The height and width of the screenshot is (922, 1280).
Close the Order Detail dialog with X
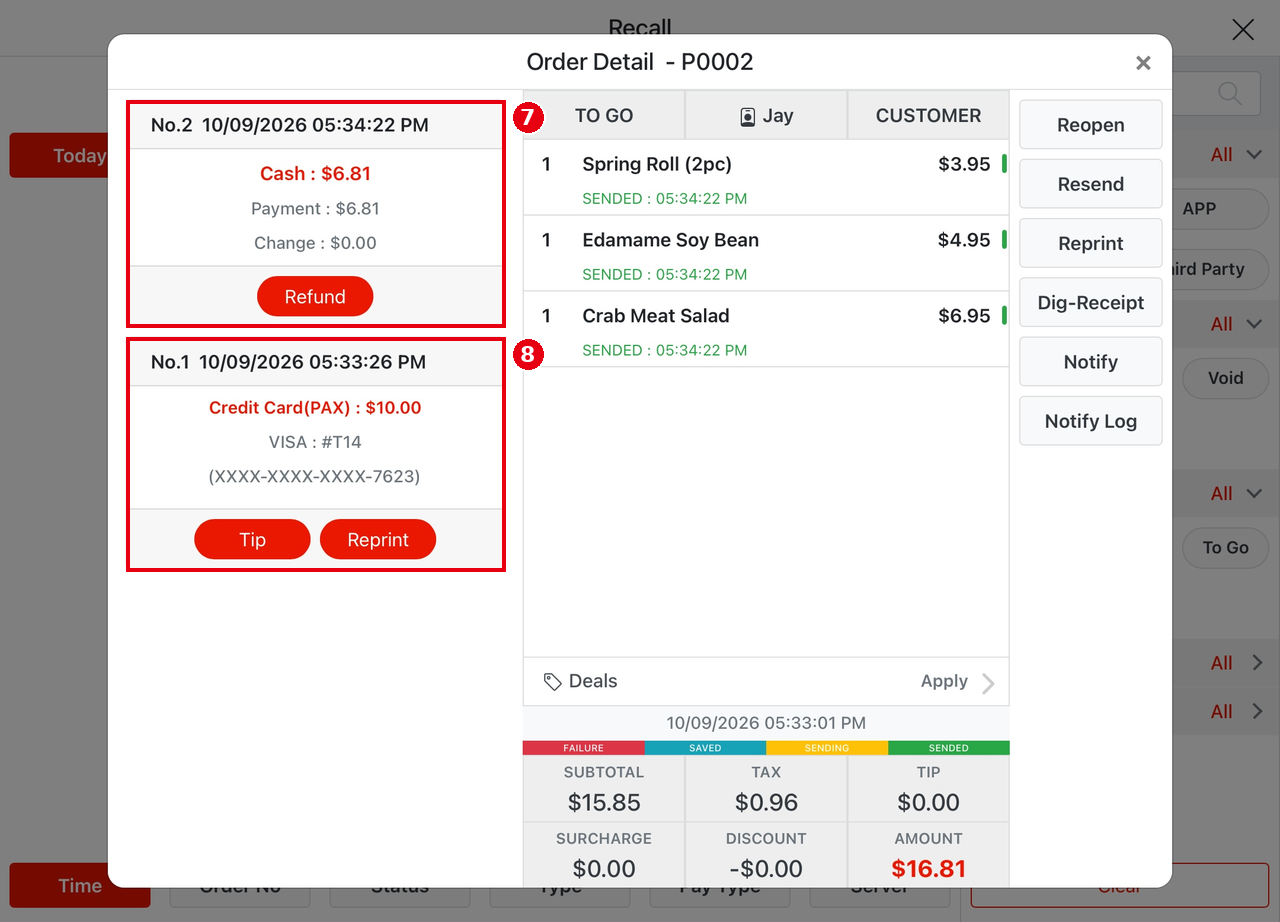coord(1143,63)
